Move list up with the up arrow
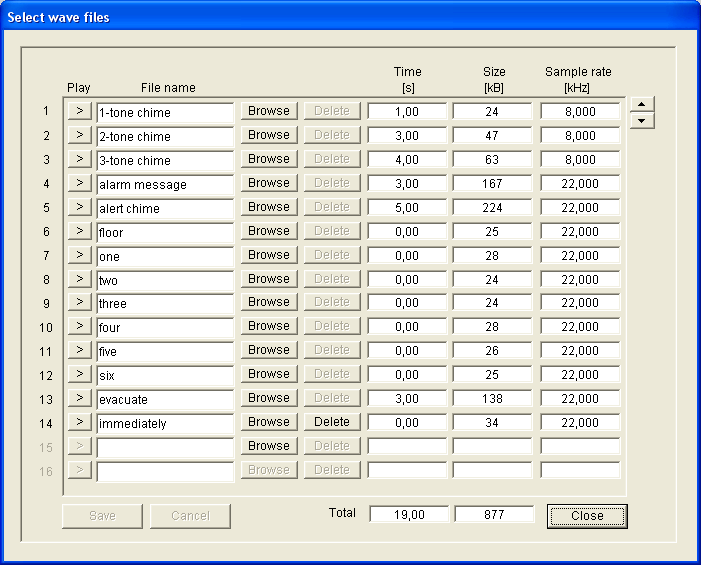 [x=642, y=104]
